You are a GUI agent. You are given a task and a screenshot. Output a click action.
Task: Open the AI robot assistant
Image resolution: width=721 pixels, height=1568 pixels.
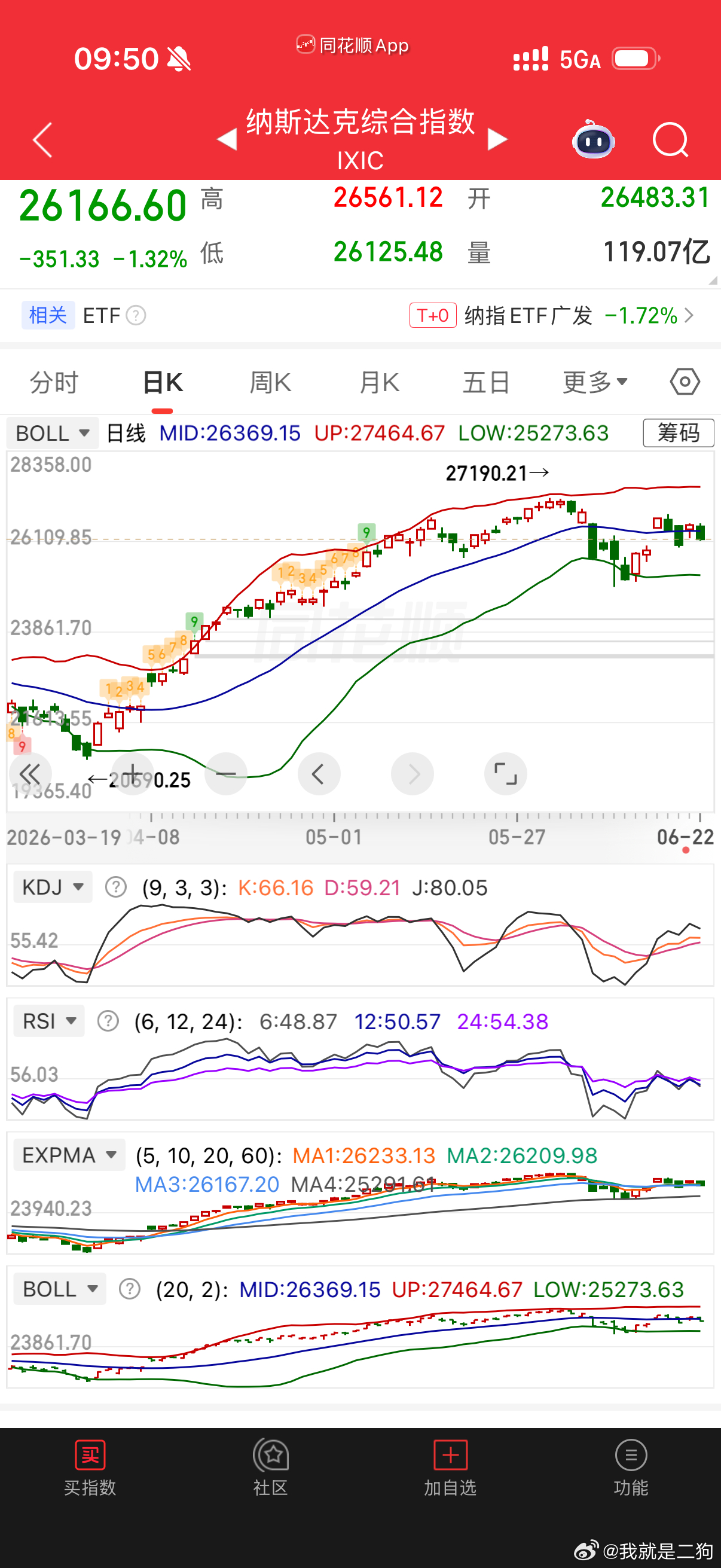point(593,139)
